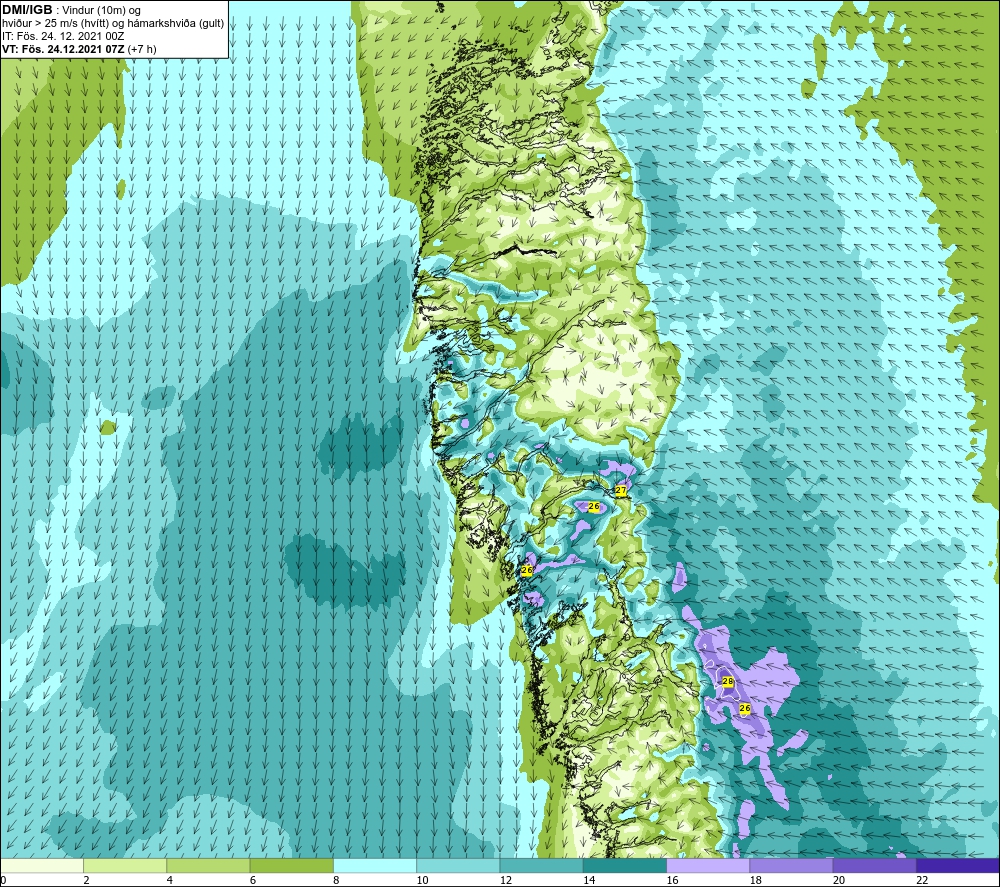Click the 26 gust label nearest the 27 label

[594, 506]
